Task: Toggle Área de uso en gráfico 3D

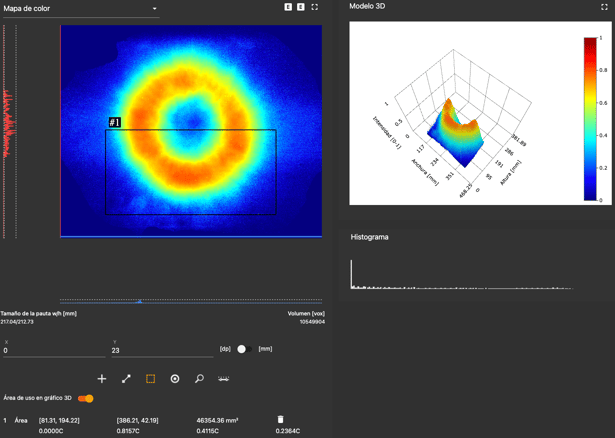Action: point(86,399)
